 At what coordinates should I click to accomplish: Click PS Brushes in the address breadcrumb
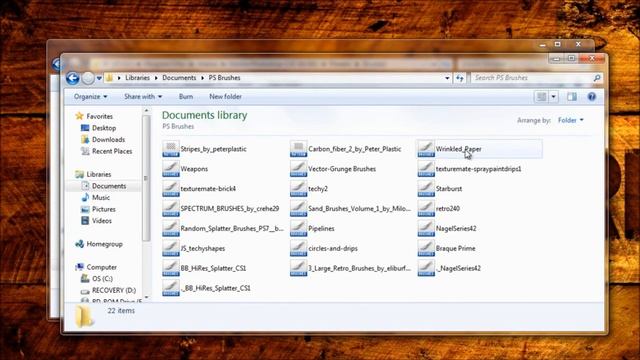pos(224,78)
